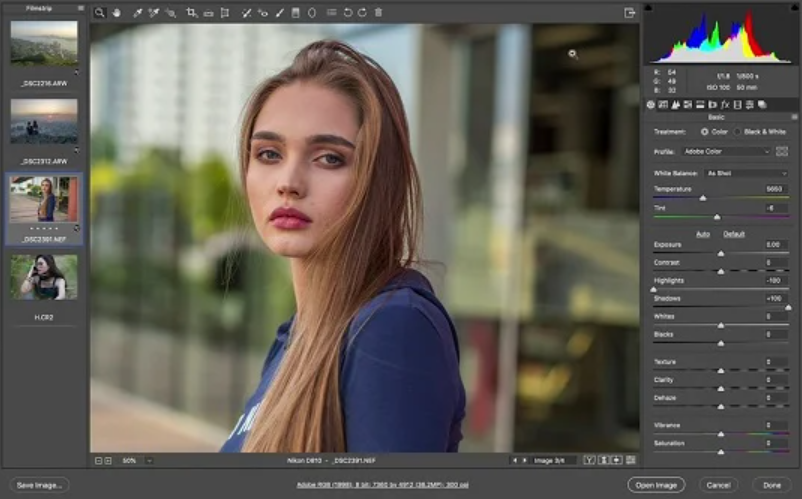Select the Red Eye Removal tool
The width and height of the screenshot is (802, 499).
(x=263, y=13)
